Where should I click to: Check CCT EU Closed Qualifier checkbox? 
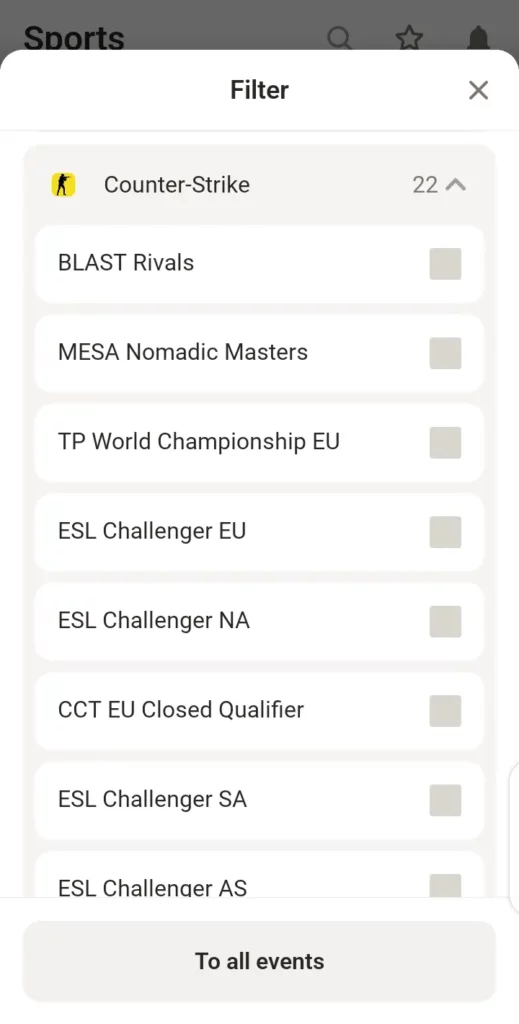[445, 711]
